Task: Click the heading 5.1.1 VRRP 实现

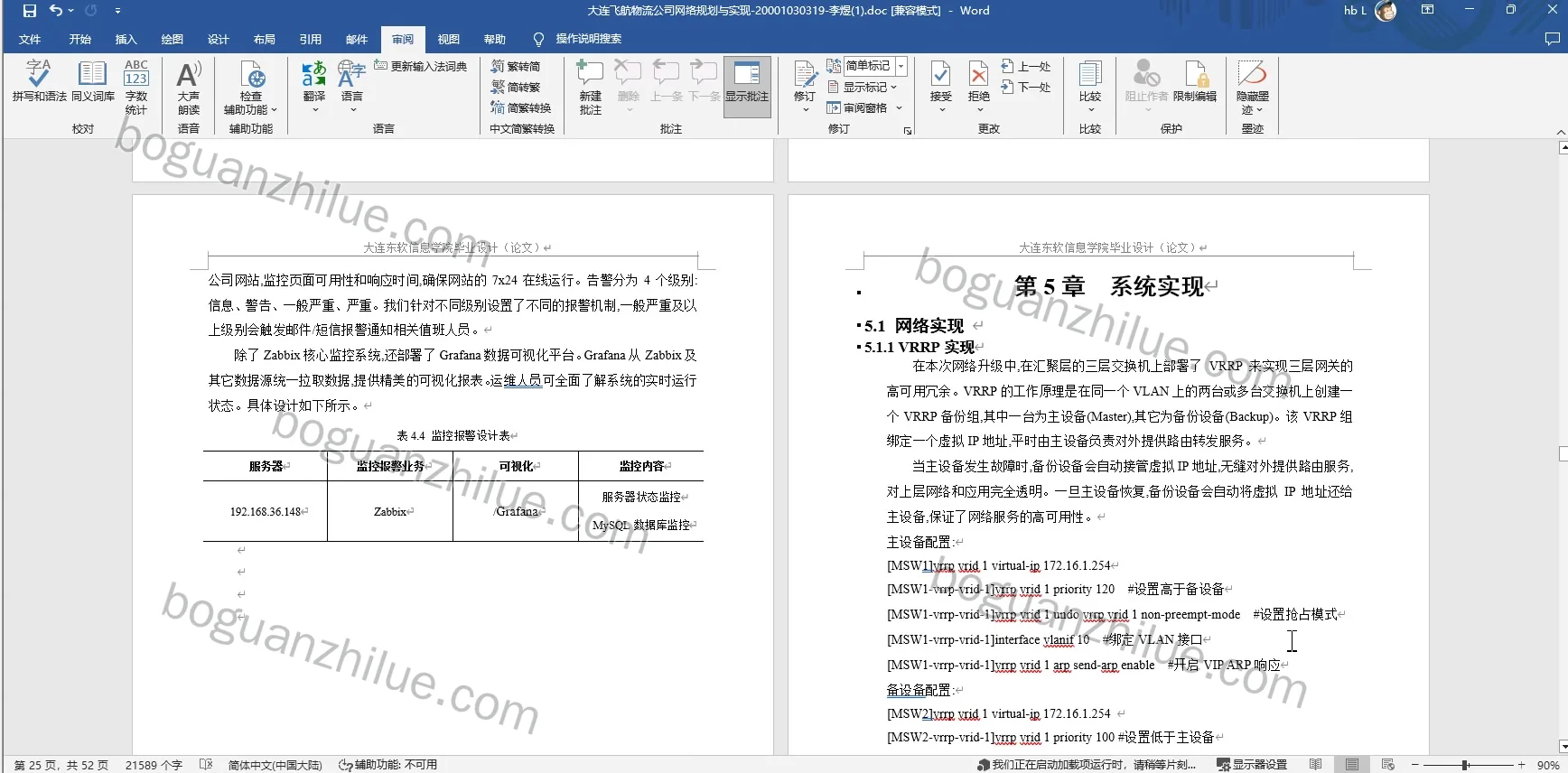Action: (919, 347)
